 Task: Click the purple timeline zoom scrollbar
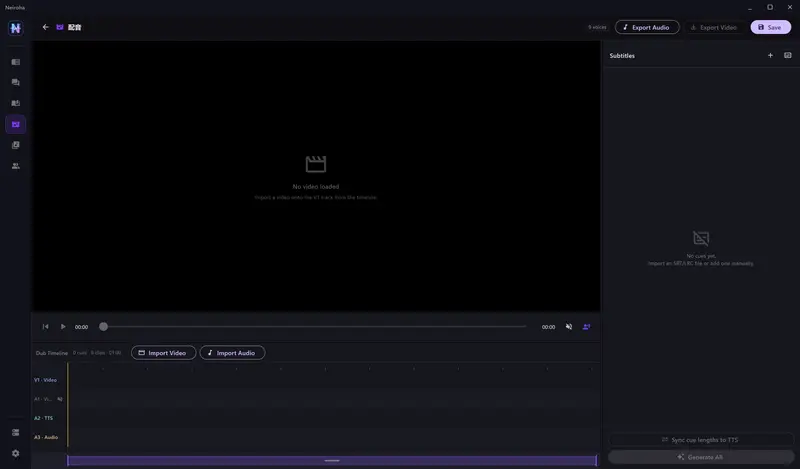click(332, 460)
